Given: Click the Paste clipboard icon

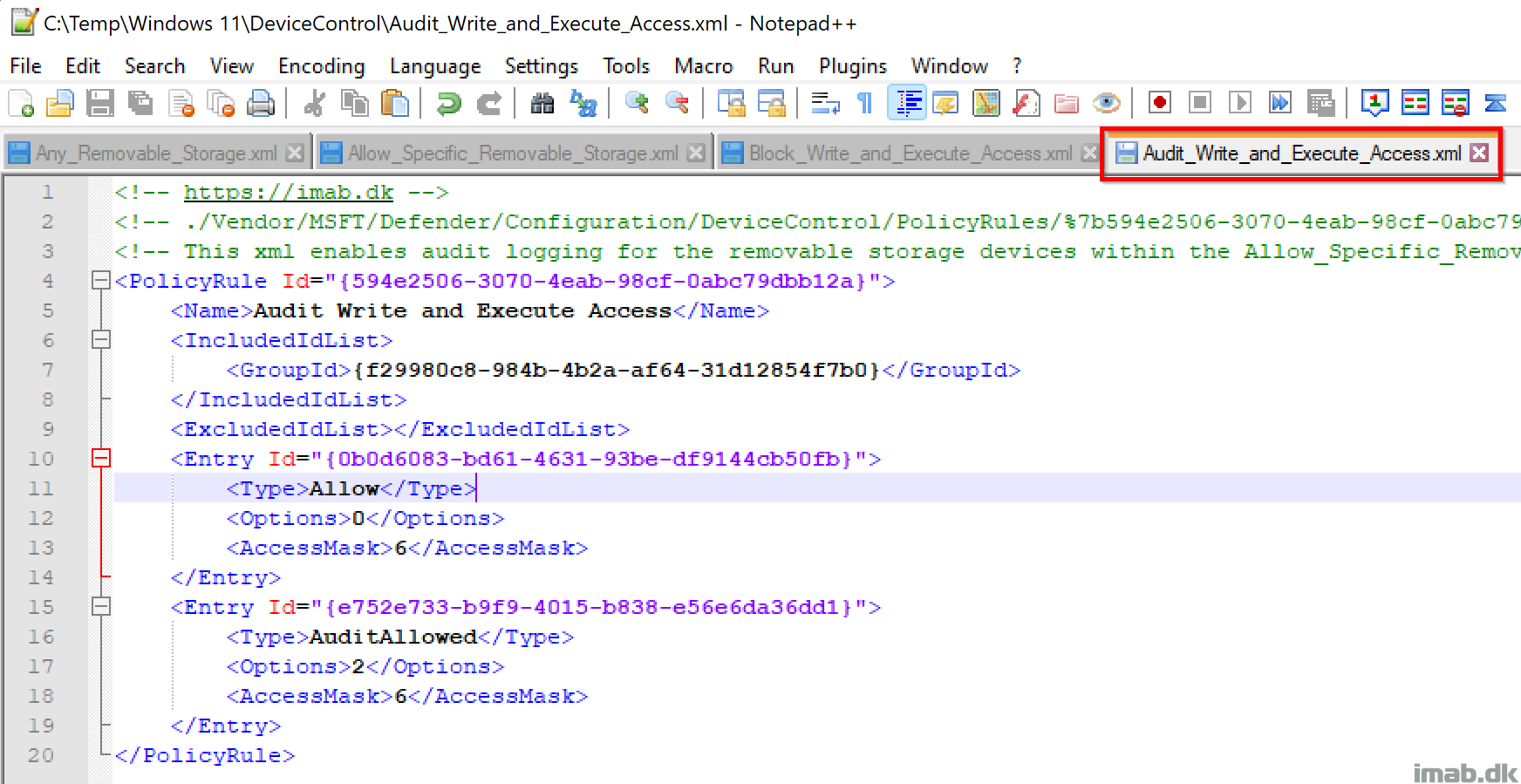Looking at the screenshot, I should pyautogui.click(x=395, y=103).
